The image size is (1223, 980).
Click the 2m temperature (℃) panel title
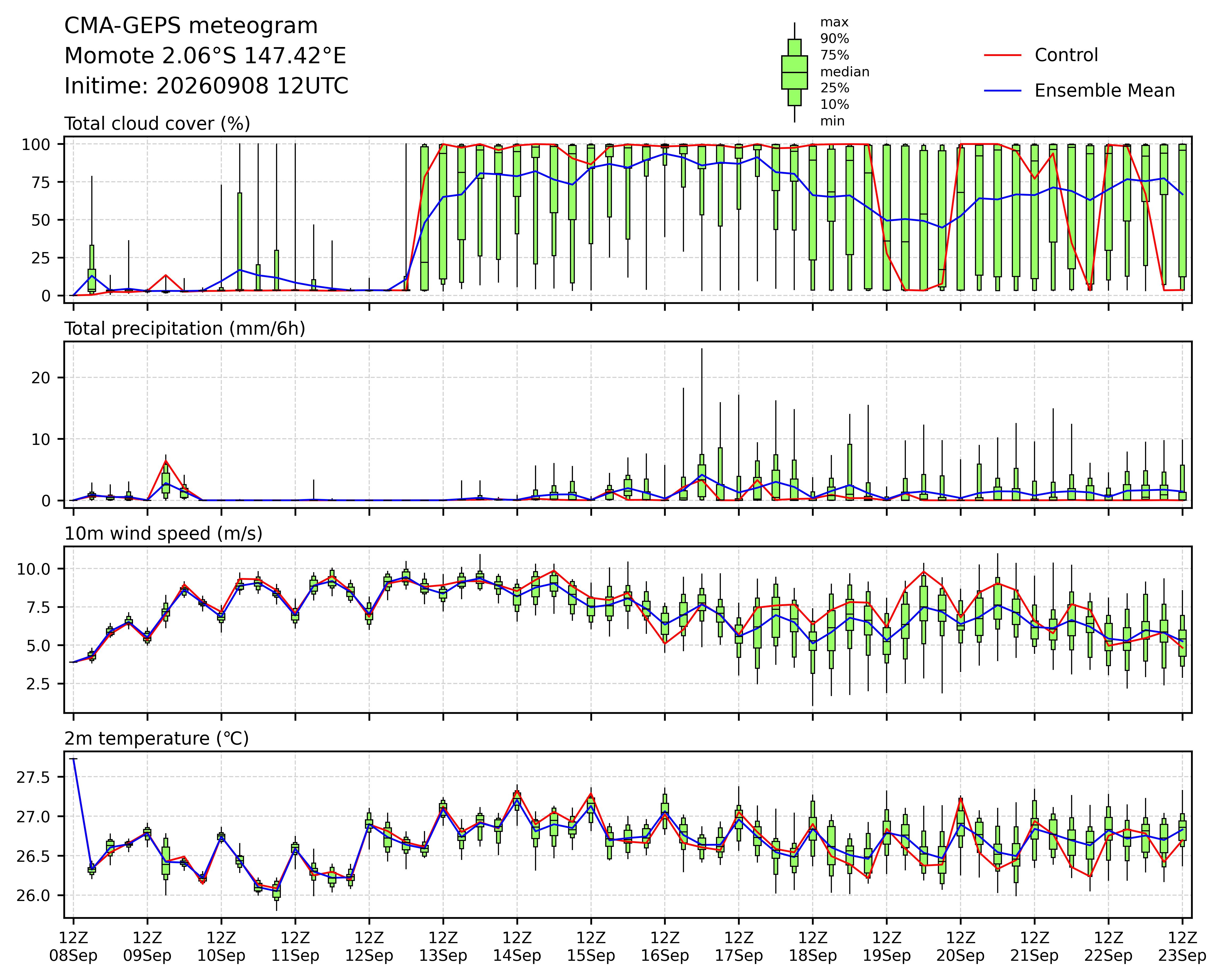(x=156, y=739)
